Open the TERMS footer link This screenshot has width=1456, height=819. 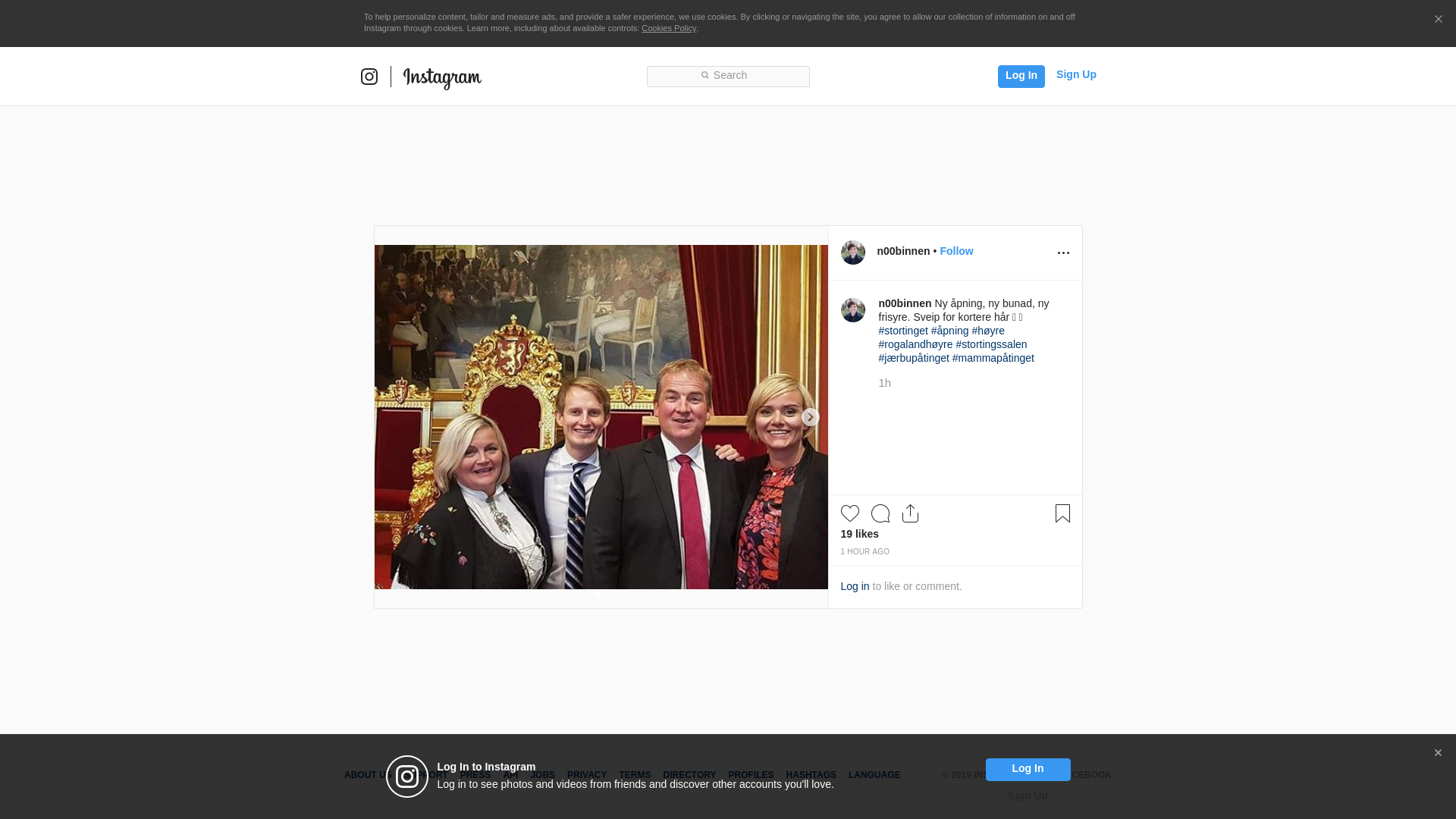pos(635,775)
